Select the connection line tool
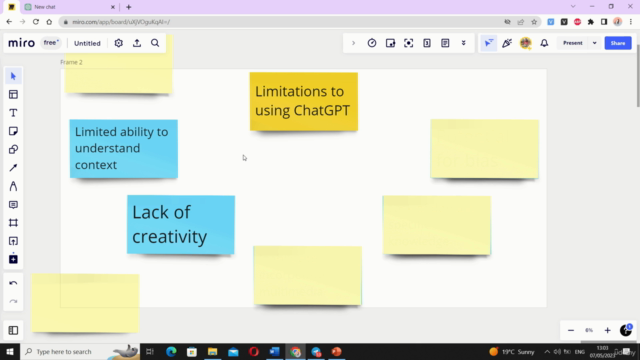This screenshot has height=360, width=640. (13, 168)
